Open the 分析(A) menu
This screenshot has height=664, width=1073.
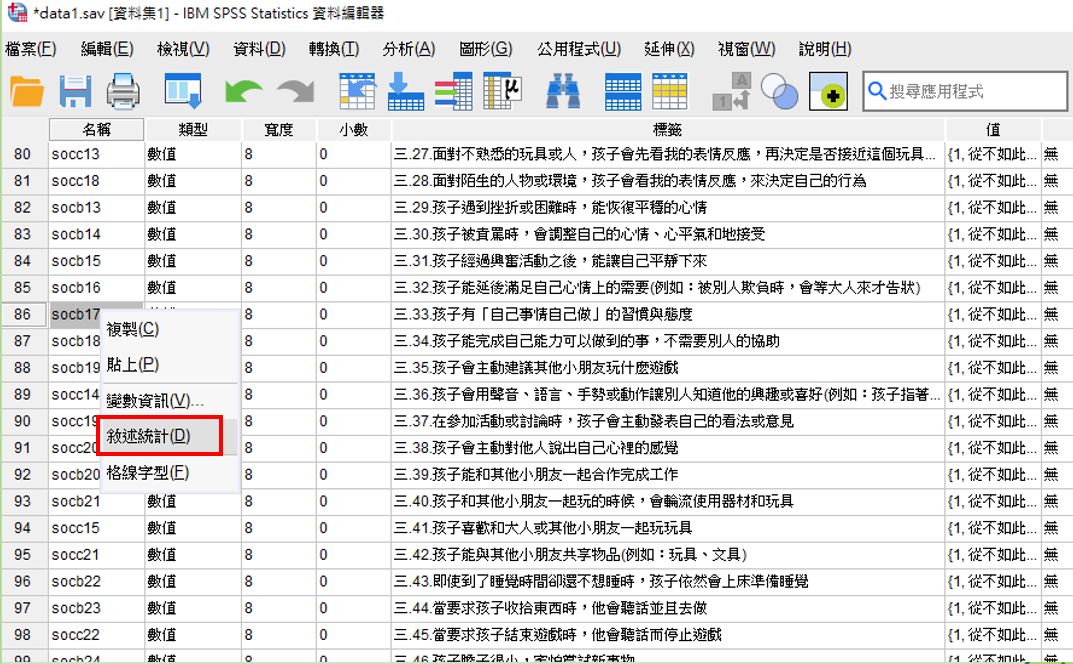pos(409,49)
